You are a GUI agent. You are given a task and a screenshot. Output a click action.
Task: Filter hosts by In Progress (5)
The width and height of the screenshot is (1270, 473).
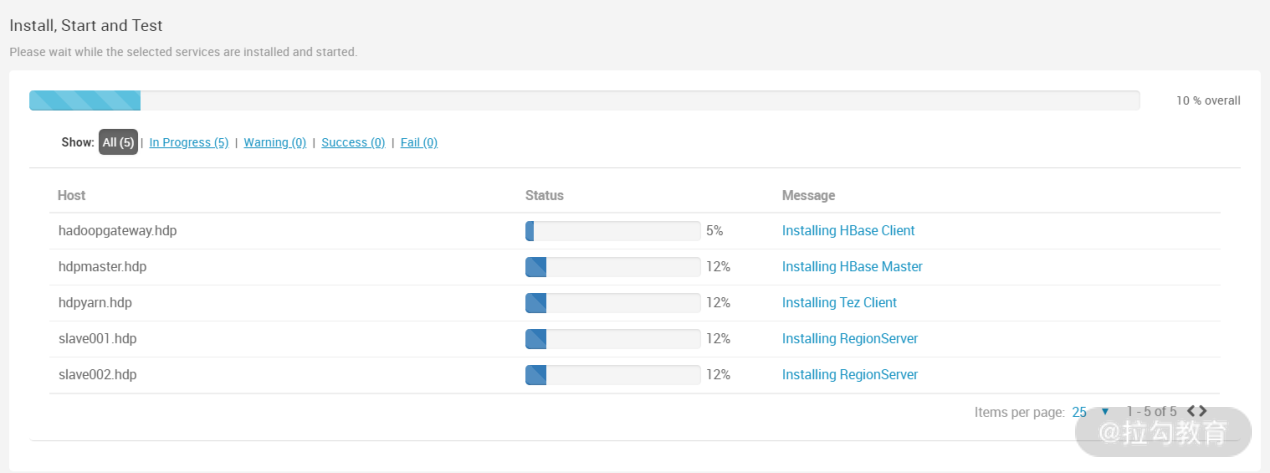coord(189,143)
